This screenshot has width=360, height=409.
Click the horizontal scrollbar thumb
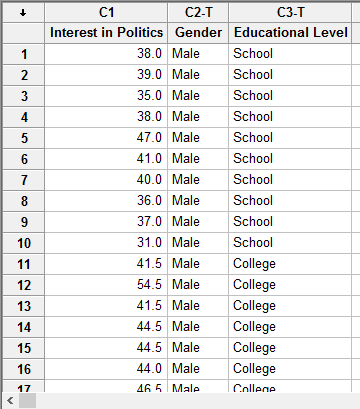pos(27,400)
